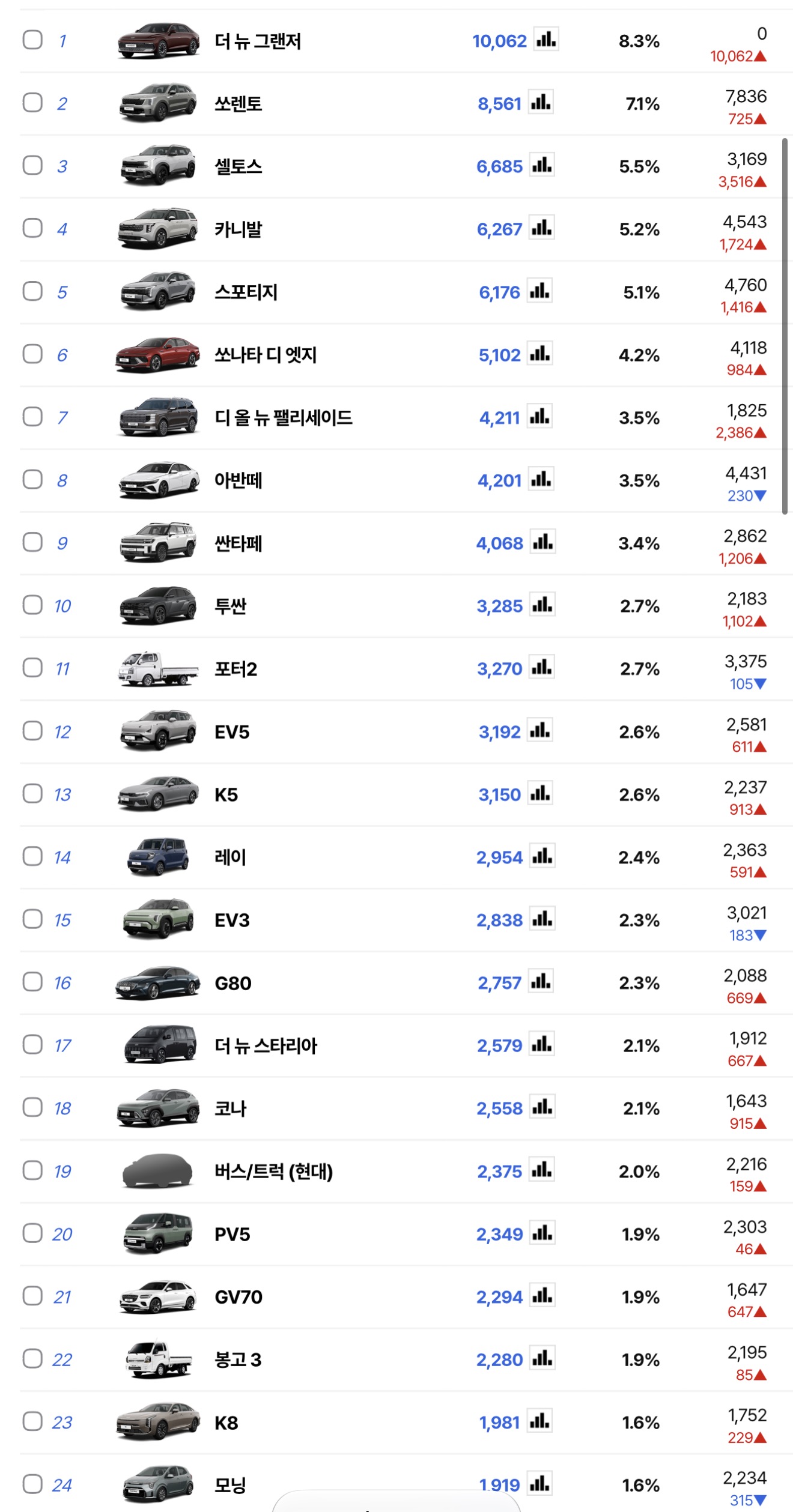Screen dimensions: 793x1512
Task: Check the box for rank 1 더 뉴 그랜저
Action: click(x=32, y=40)
